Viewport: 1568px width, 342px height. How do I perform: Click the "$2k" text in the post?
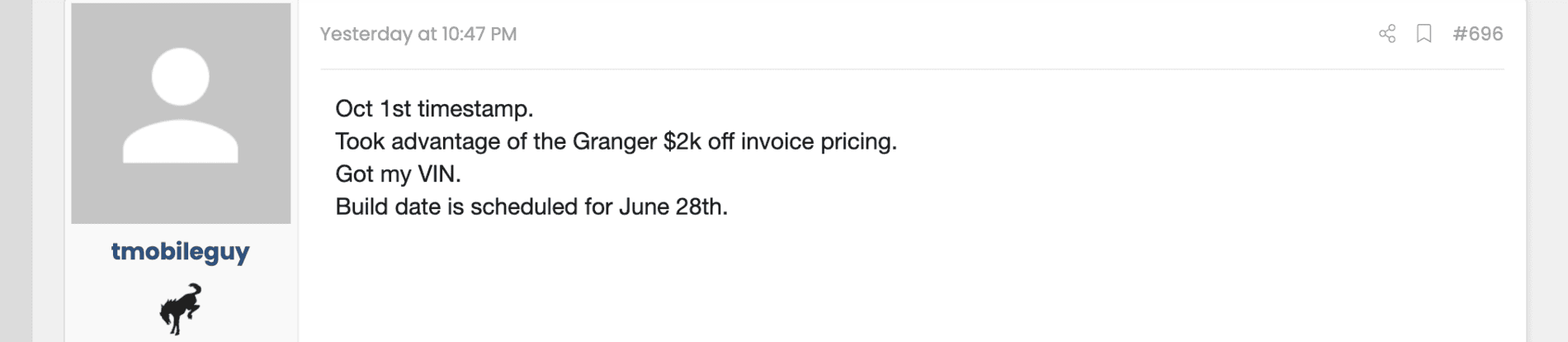click(682, 142)
